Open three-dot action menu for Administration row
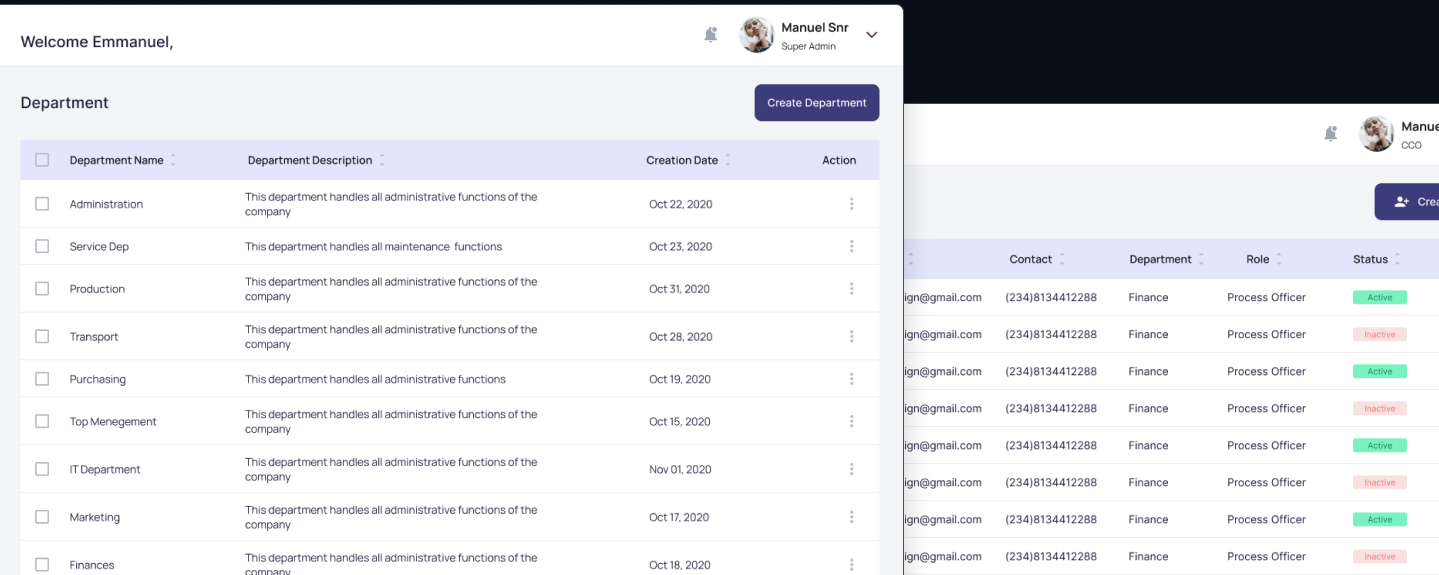Screen dimensions: 1439x575 pyautogui.click(x=851, y=204)
